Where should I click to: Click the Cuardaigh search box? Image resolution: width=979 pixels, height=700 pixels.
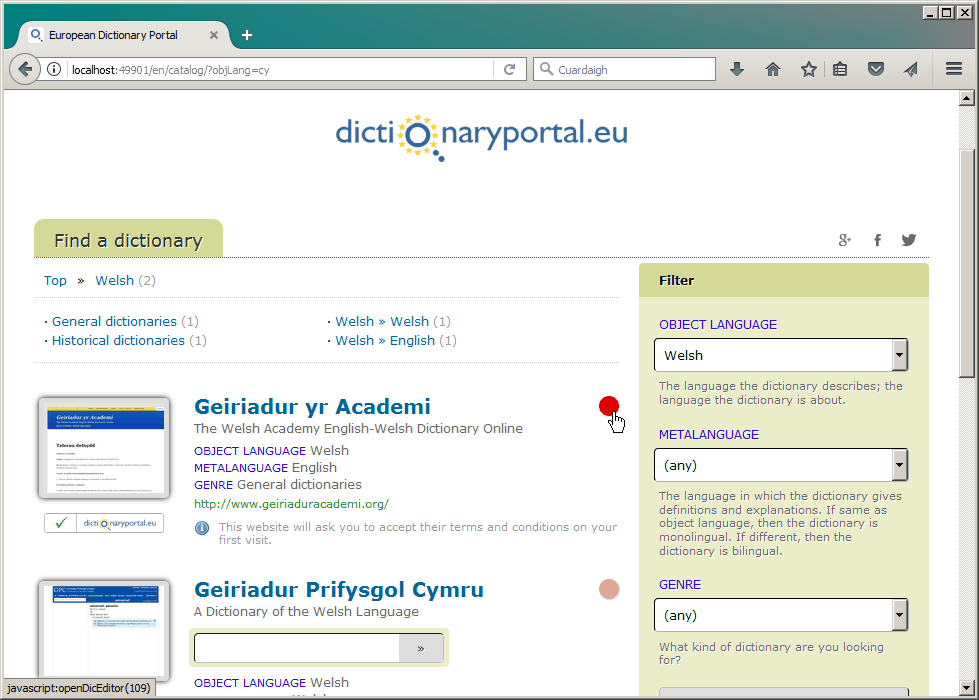(x=624, y=69)
